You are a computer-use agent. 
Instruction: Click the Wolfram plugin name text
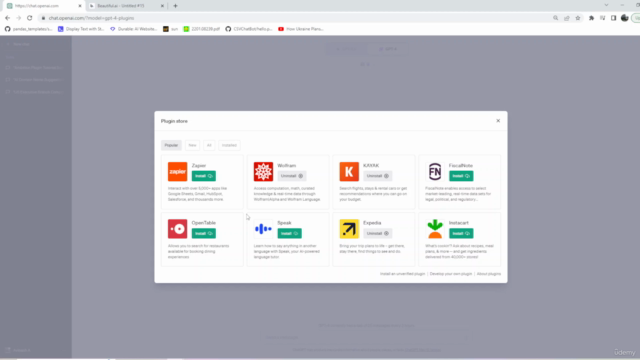coord(287,165)
